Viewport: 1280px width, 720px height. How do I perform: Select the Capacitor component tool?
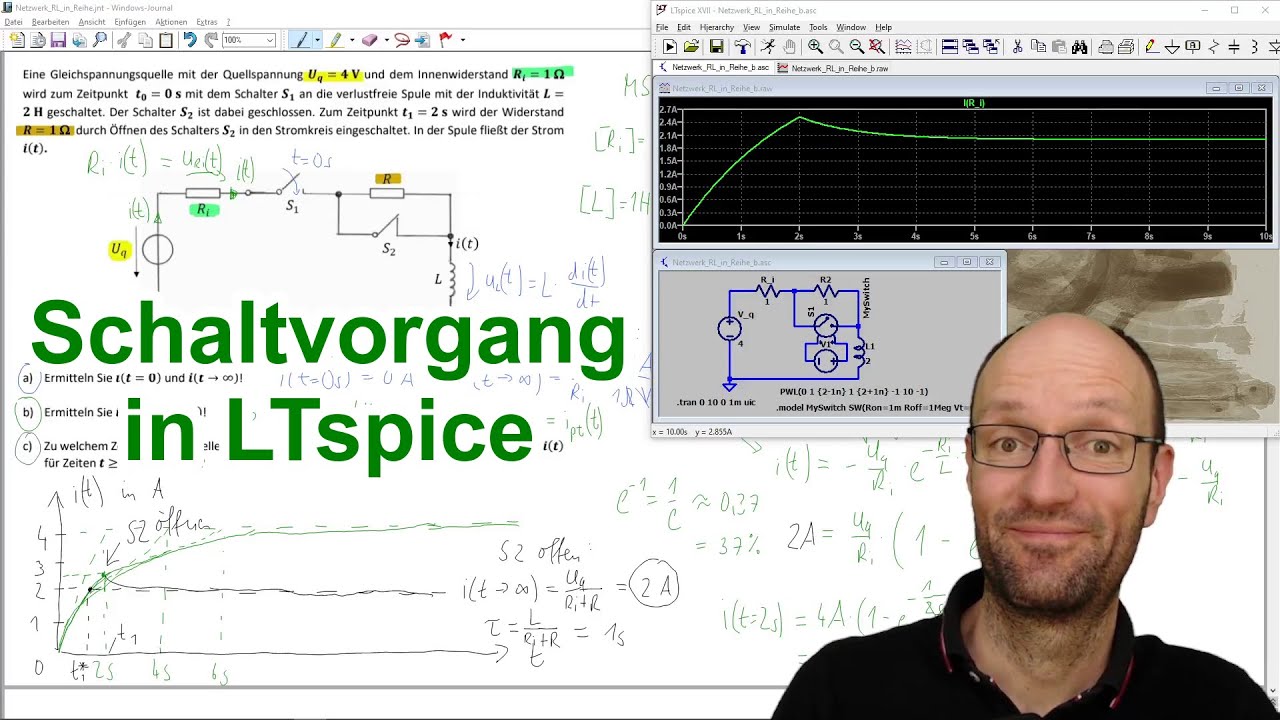click(x=1234, y=47)
